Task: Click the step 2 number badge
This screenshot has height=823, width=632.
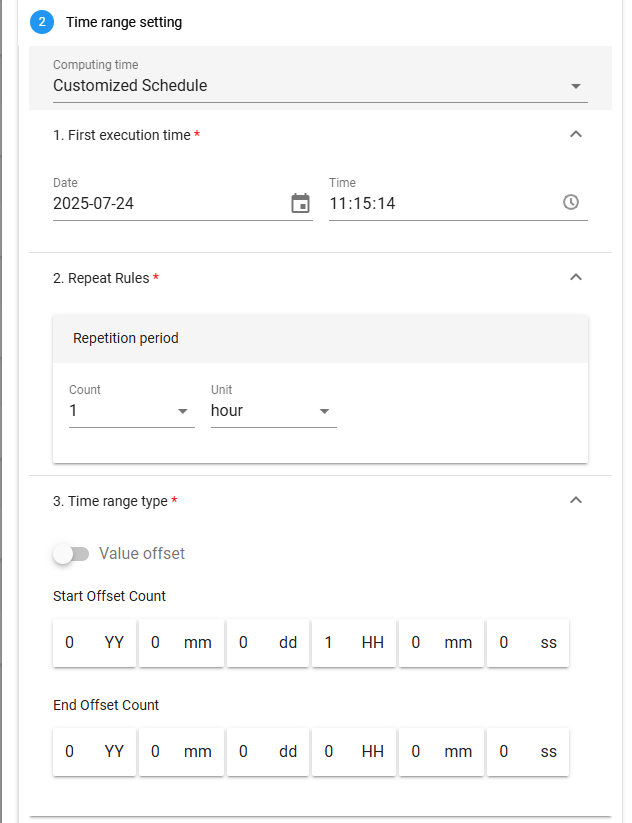Action: pyautogui.click(x=41, y=21)
